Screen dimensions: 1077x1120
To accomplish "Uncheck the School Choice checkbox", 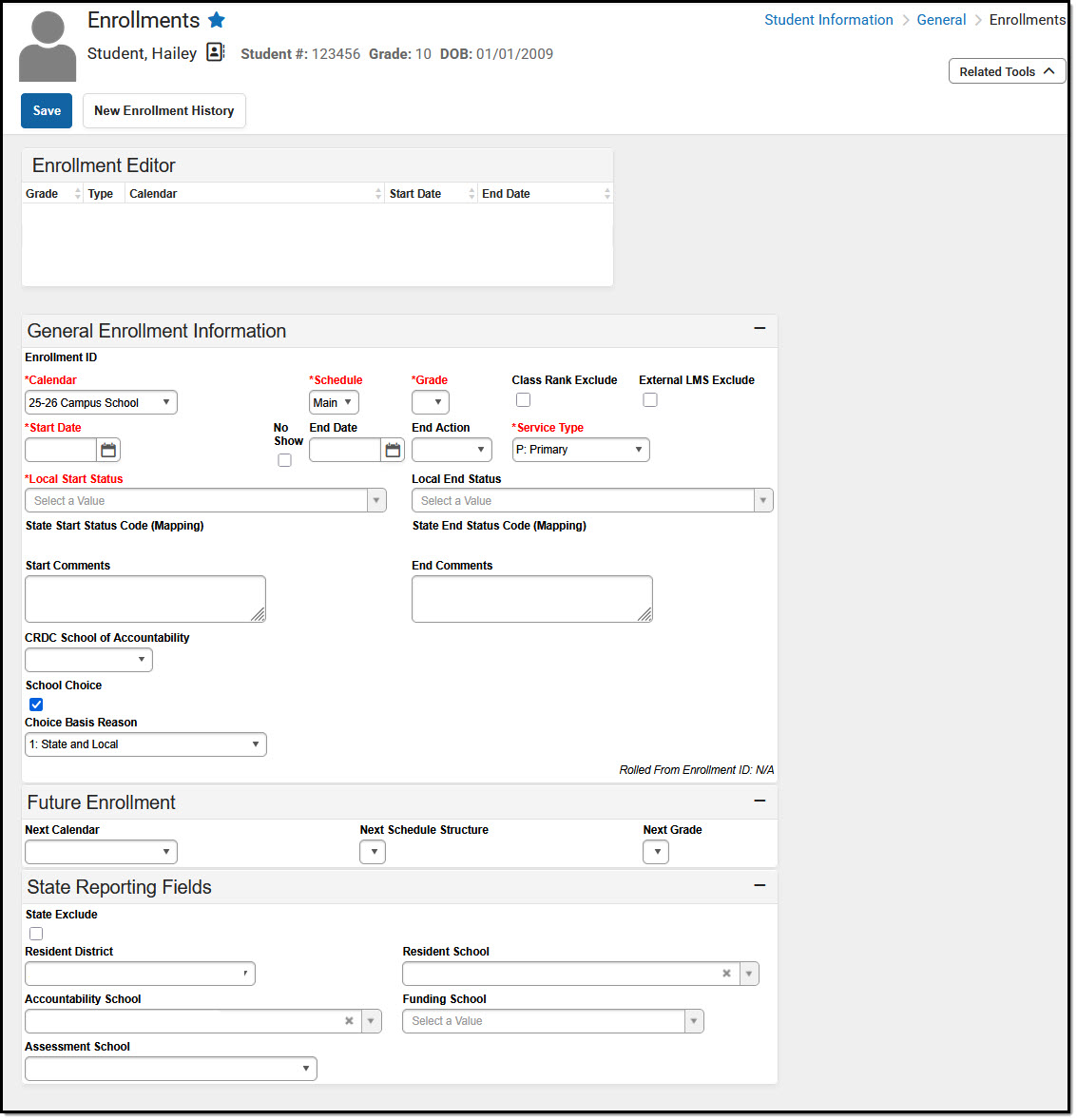I will 36,705.
